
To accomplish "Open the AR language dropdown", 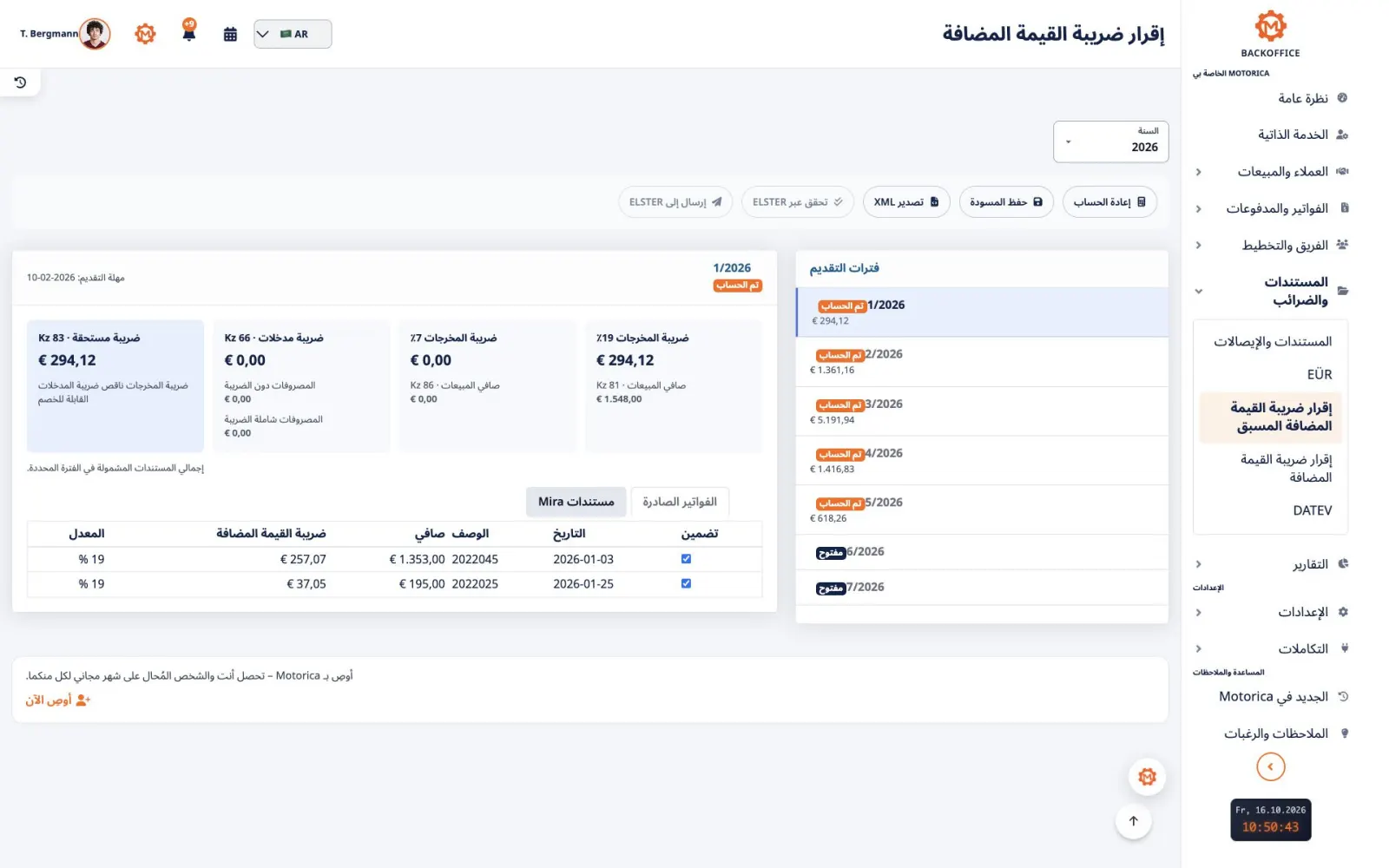I will pos(293,34).
